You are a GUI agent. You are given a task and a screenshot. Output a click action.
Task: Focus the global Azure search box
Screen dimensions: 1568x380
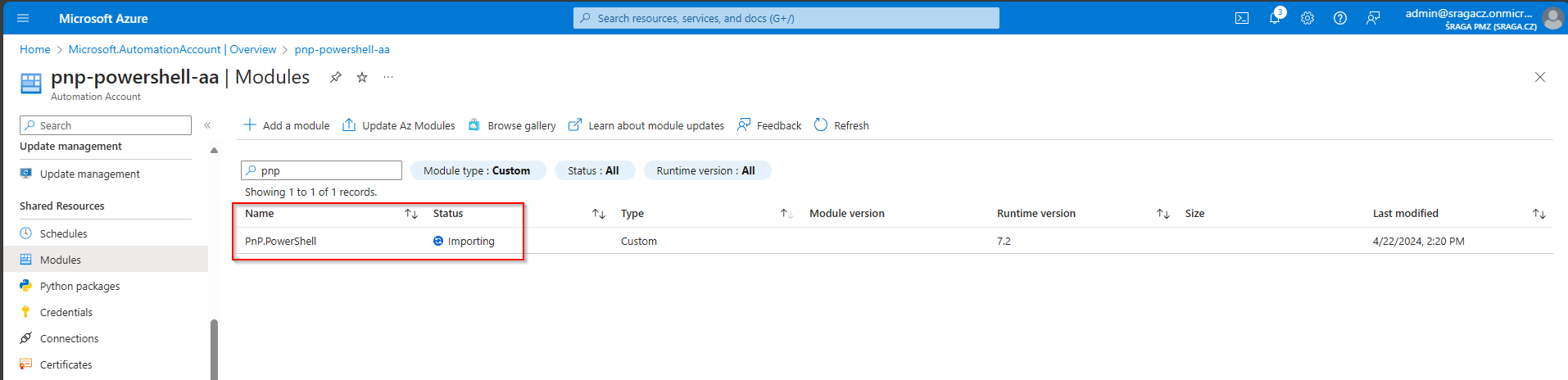(x=786, y=18)
